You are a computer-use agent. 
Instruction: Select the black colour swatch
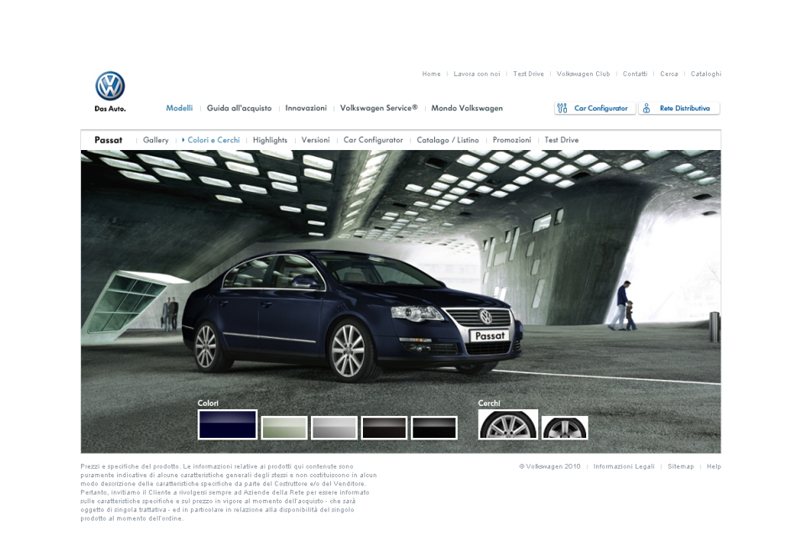point(434,428)
